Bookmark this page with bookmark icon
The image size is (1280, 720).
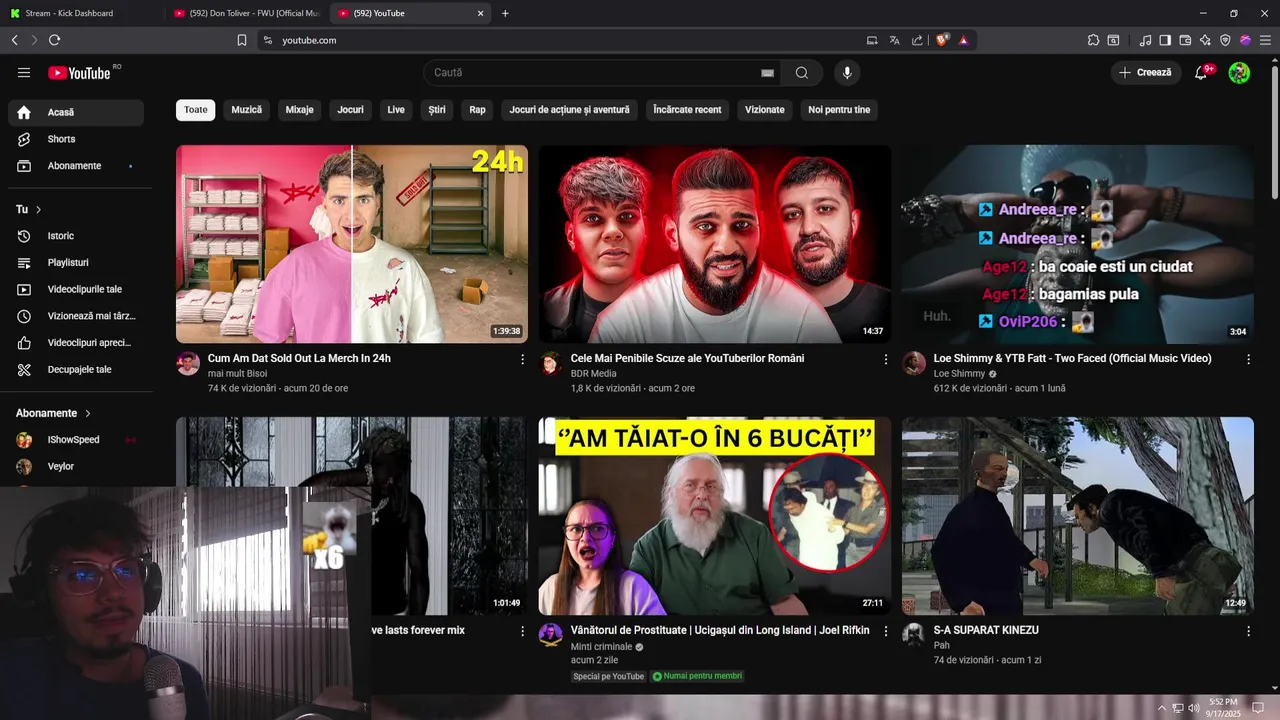tap(242, 40)
